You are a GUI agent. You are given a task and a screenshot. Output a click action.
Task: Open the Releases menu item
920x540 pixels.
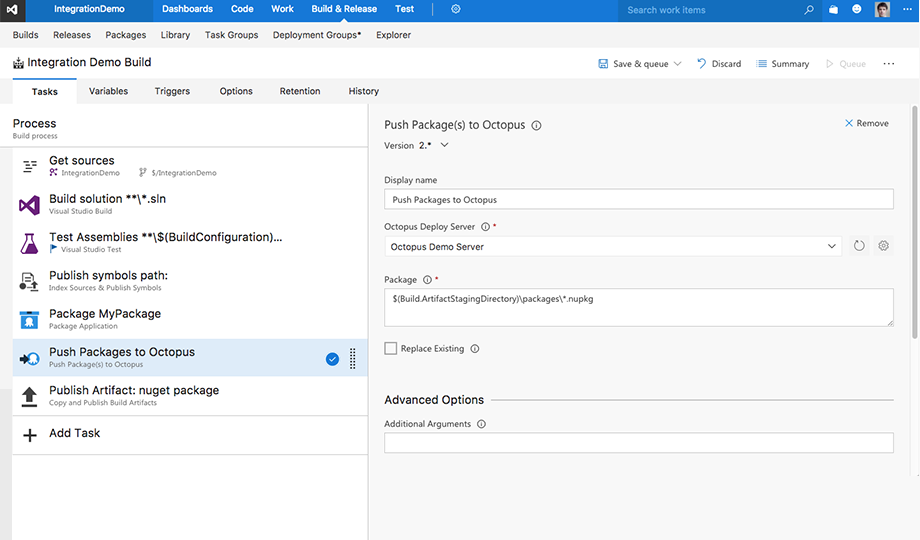(72, 35)
